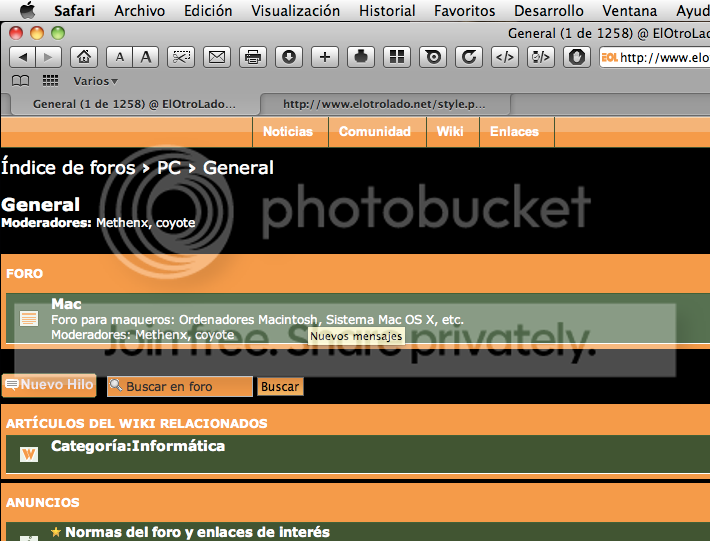Viewport: 710px width, 541px height.
Task: Open the bookmarks book icon
Action: tap(20, 81)
